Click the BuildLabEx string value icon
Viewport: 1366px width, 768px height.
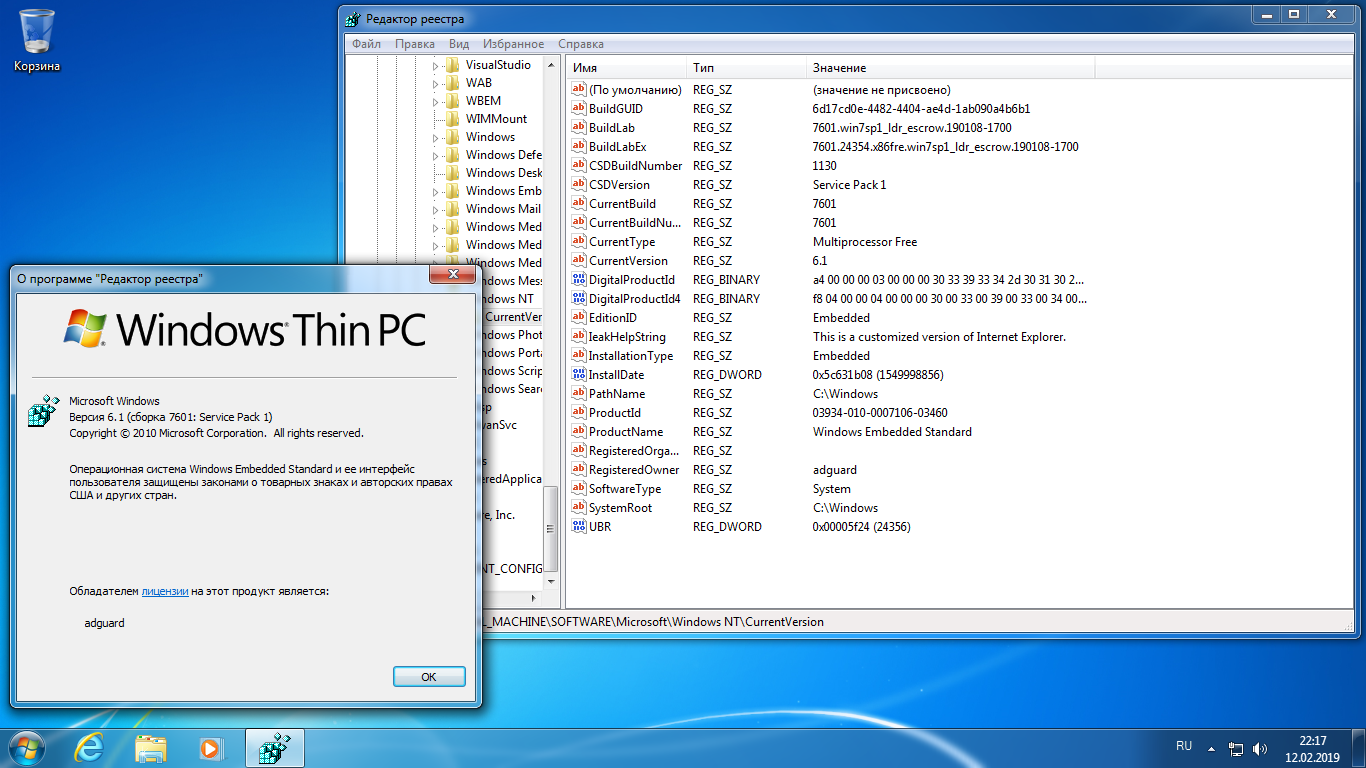[x=578, y=146]
